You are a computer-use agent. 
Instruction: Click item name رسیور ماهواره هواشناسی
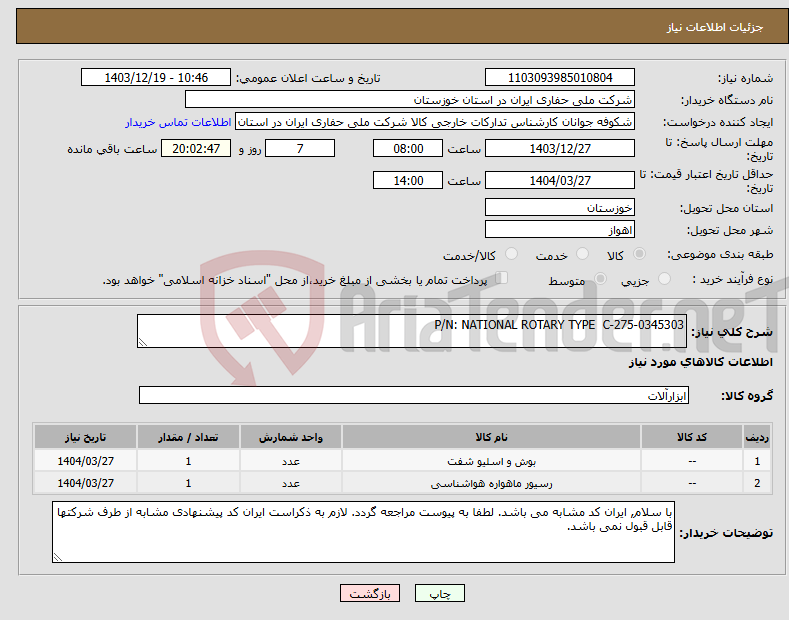[491, 483]
